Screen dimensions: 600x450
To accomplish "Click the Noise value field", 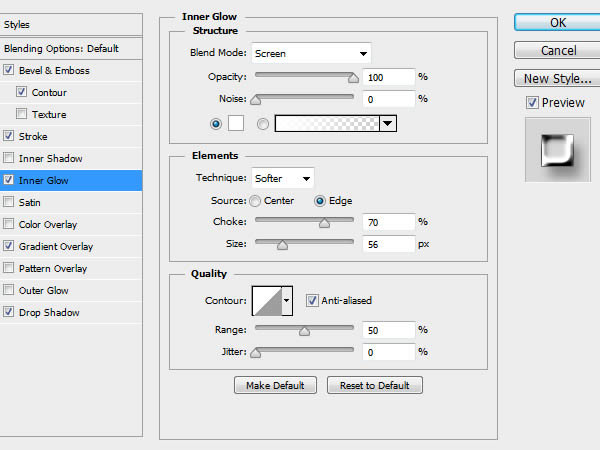I will tap(389, 99).
